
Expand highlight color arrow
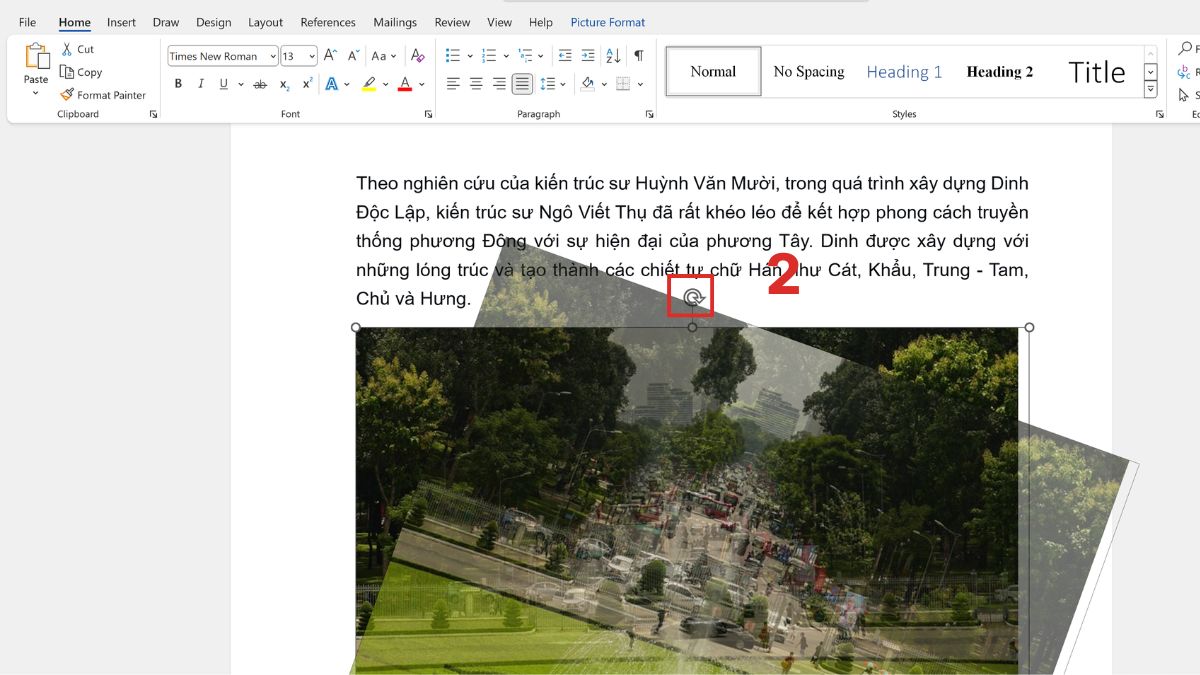tap(385, 84)
